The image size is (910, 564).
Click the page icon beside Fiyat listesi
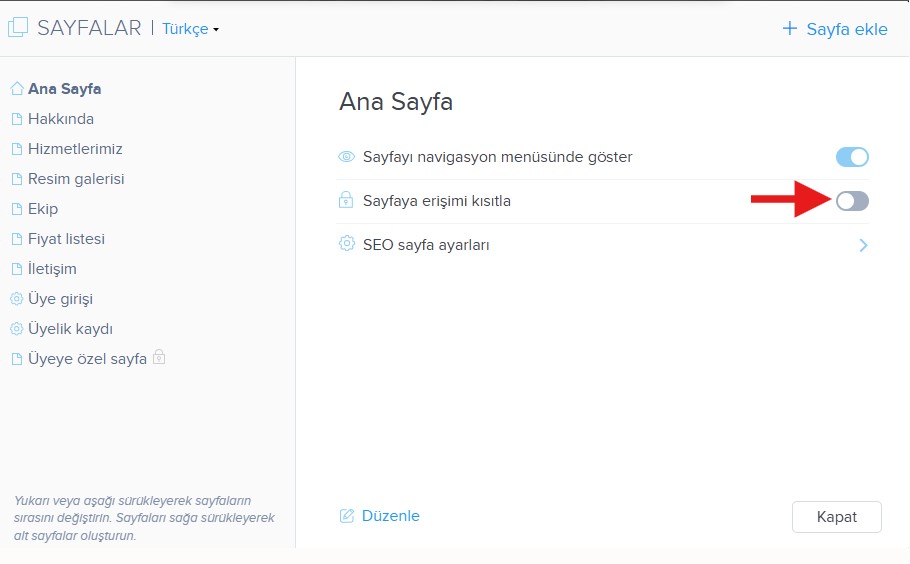click(x=16, y=239)
